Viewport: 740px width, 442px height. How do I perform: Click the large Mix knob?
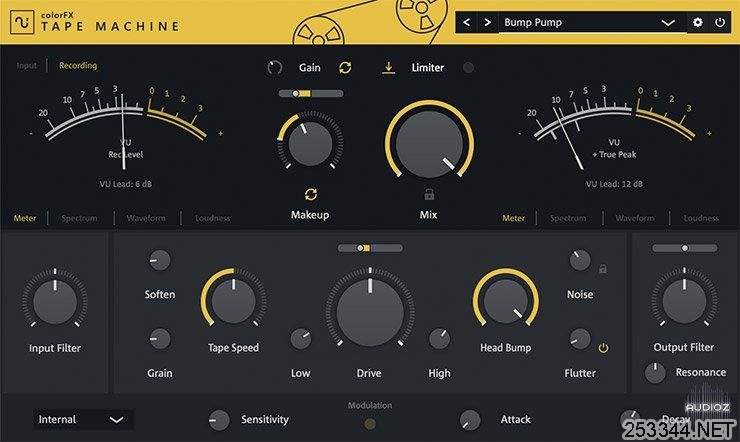[x=429, y=144]
